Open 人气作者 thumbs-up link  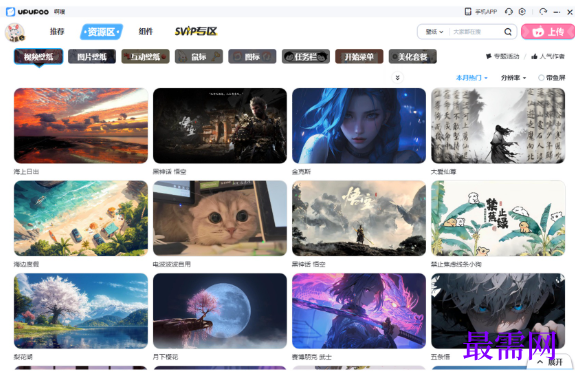click(x=548, y=56)
